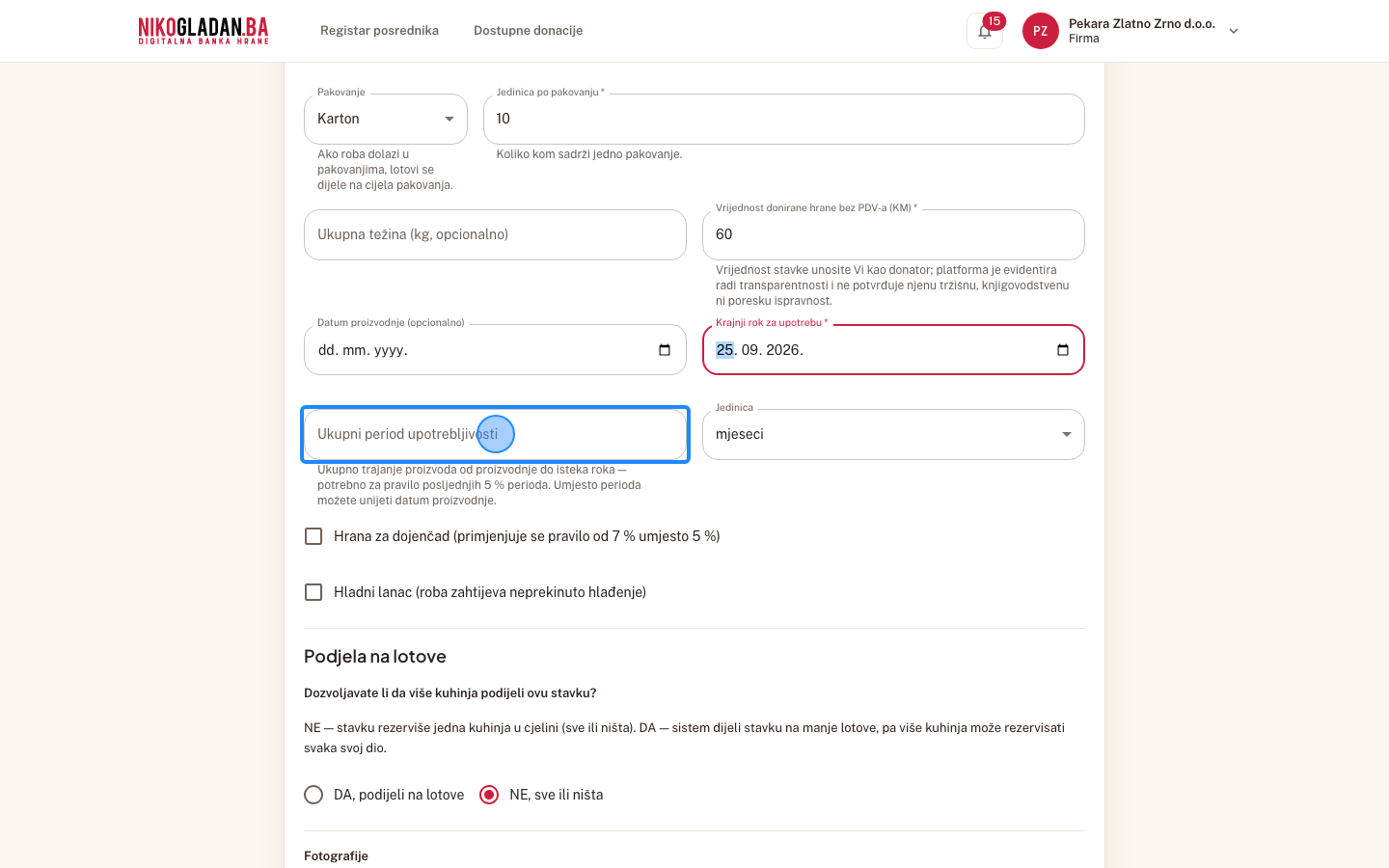Screen dimensions: 1389x868
Task: Select NE, sve ili ništa radio
Action: pyautogui.click(x=489, y=795)
